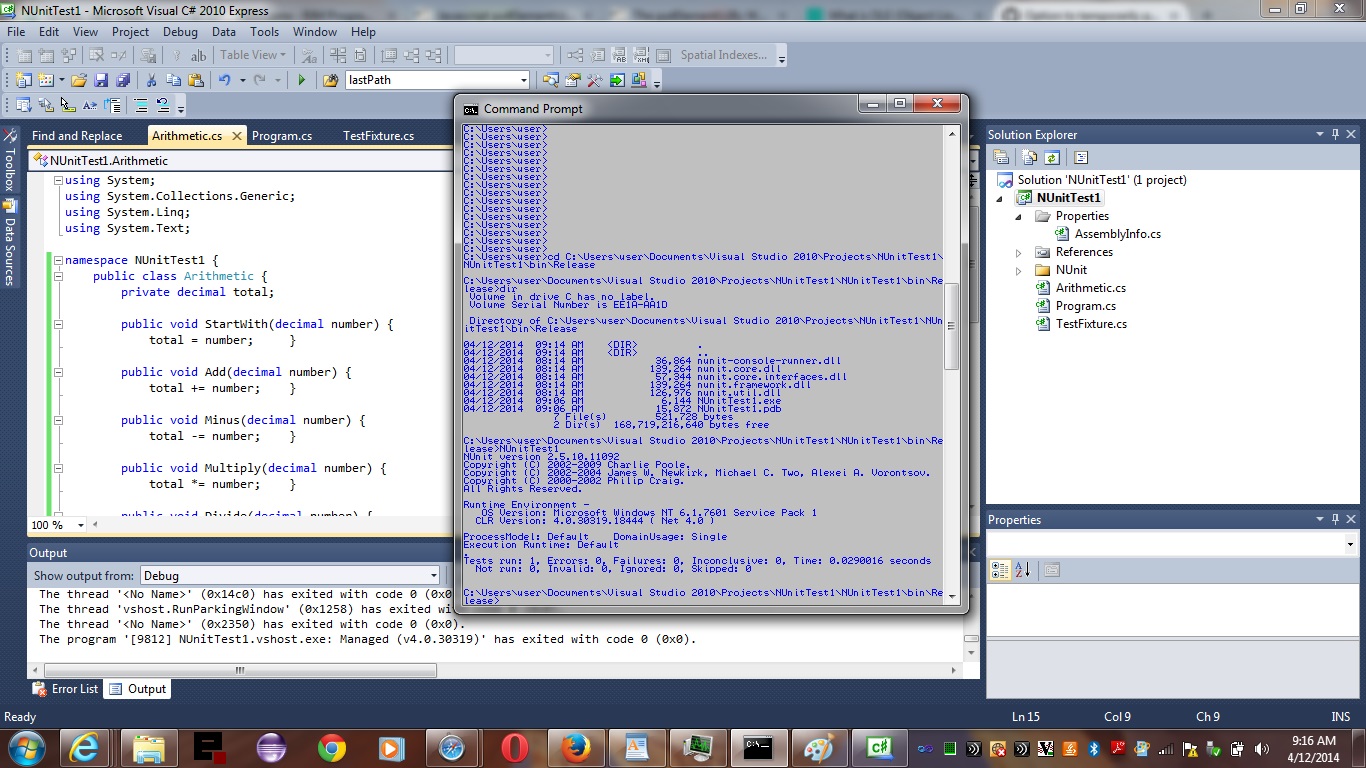Screen dimensions: 1366x768
Task: Click Comment out selected lines icon
Action: pos(141,105)
